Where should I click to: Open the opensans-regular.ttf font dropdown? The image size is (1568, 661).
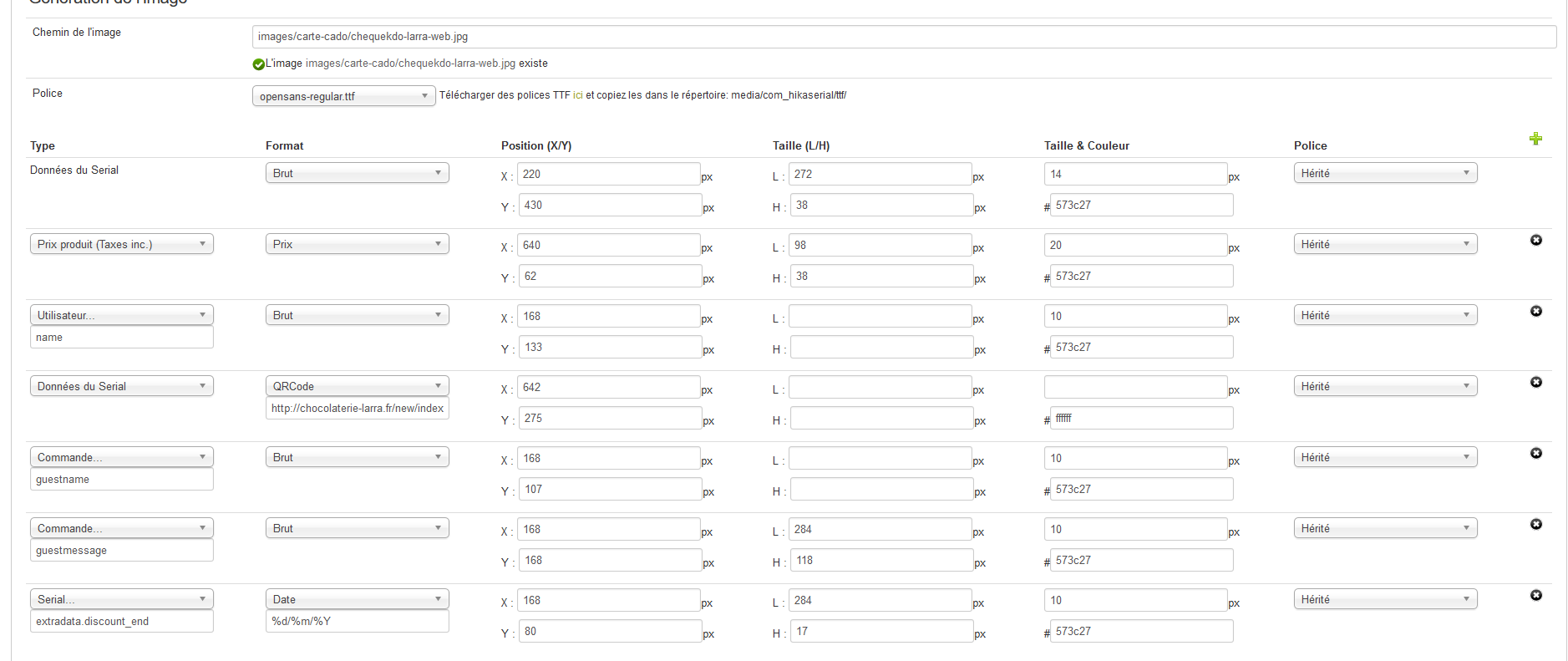(343, 96)
